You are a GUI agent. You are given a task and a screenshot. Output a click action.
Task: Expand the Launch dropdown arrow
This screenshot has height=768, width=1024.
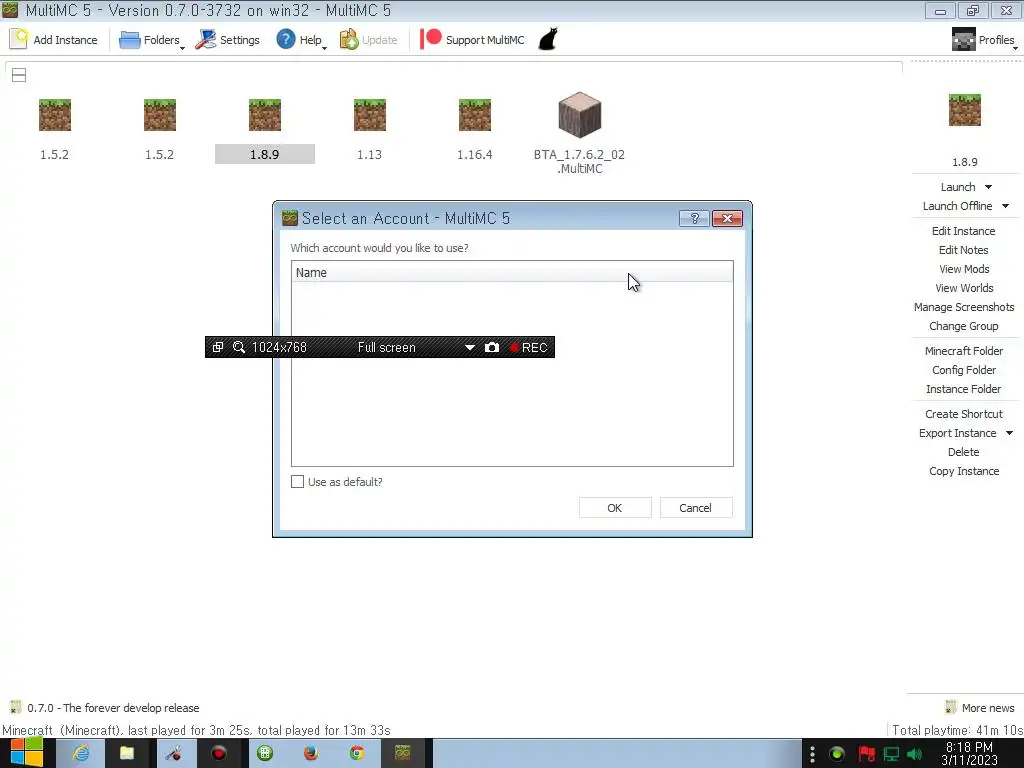988,187
